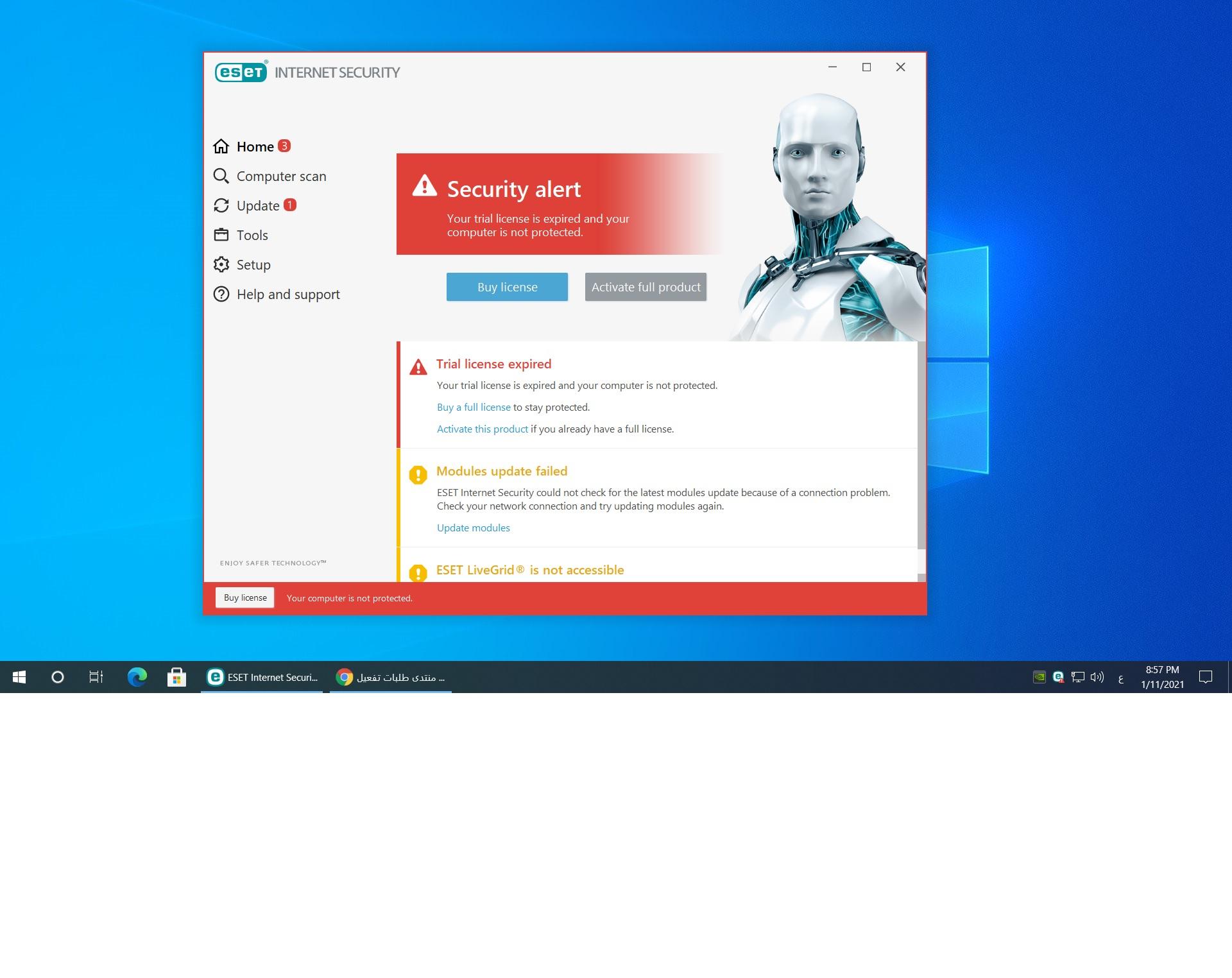Click Your computer is not protected footer text

[x=350, y=598]
